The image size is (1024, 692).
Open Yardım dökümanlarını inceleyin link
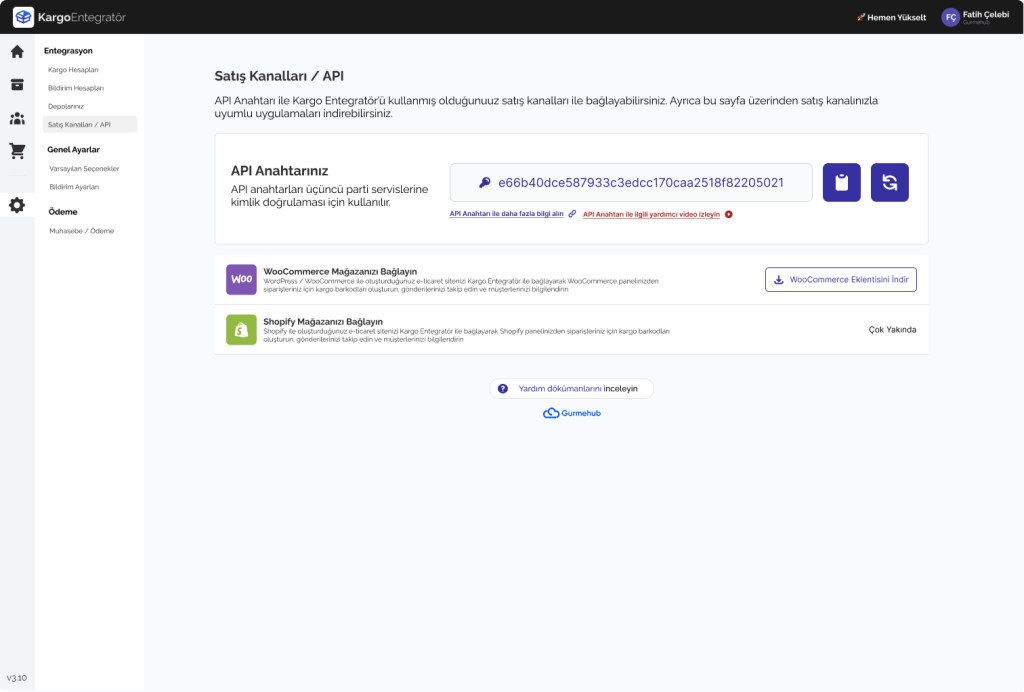coord(571,389)
